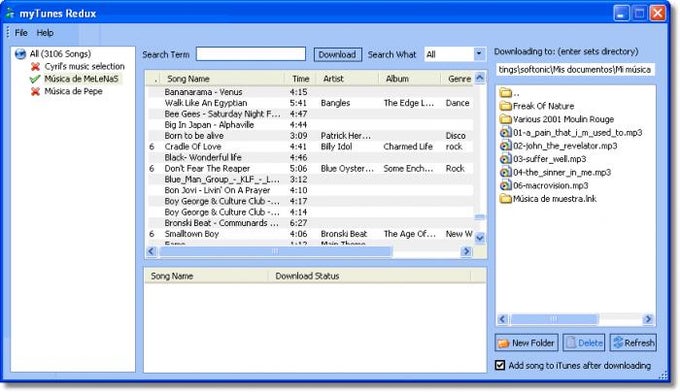Click green check icon beside Música de MeLeNaS
This screenshot has height=392, width=680.
(35, 79)
